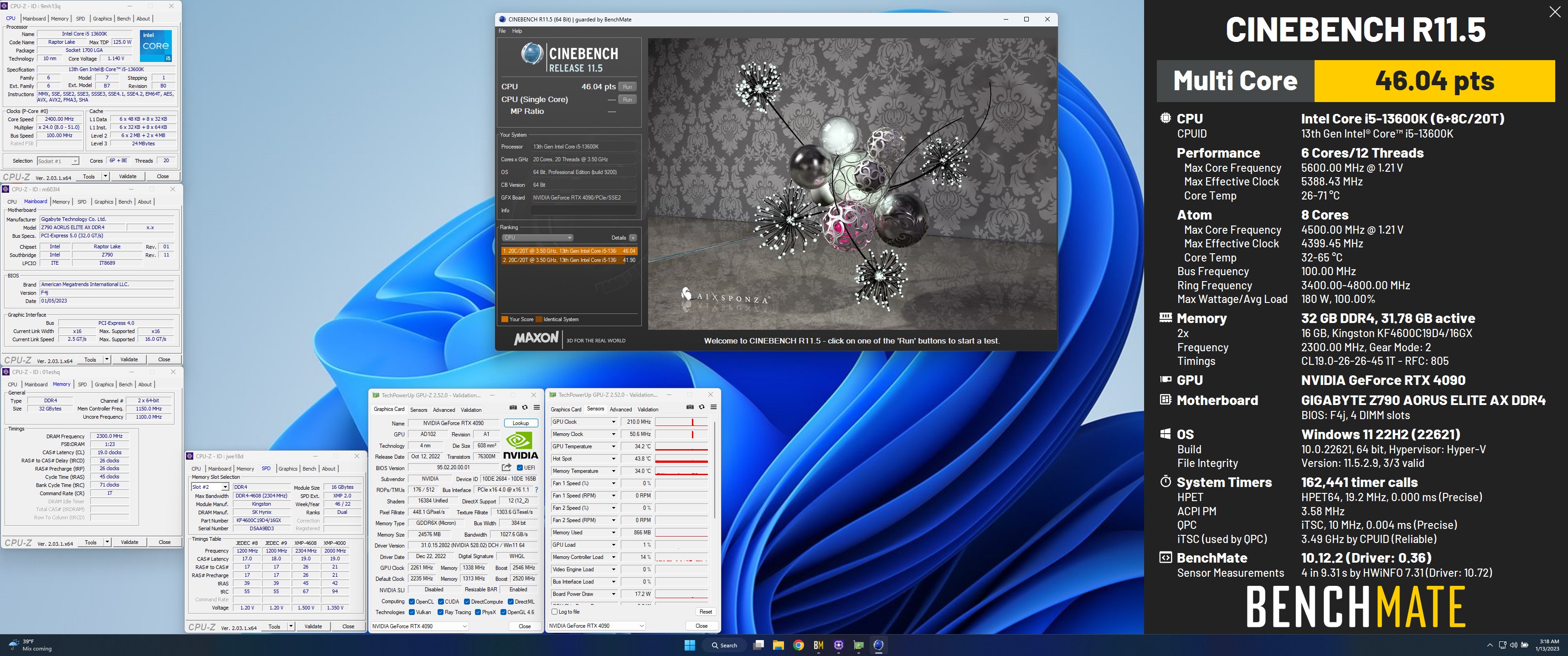Click network icon in system tray
Image resolution: width=1568 pixels, height=656 pixels.
click(1502, 645)
